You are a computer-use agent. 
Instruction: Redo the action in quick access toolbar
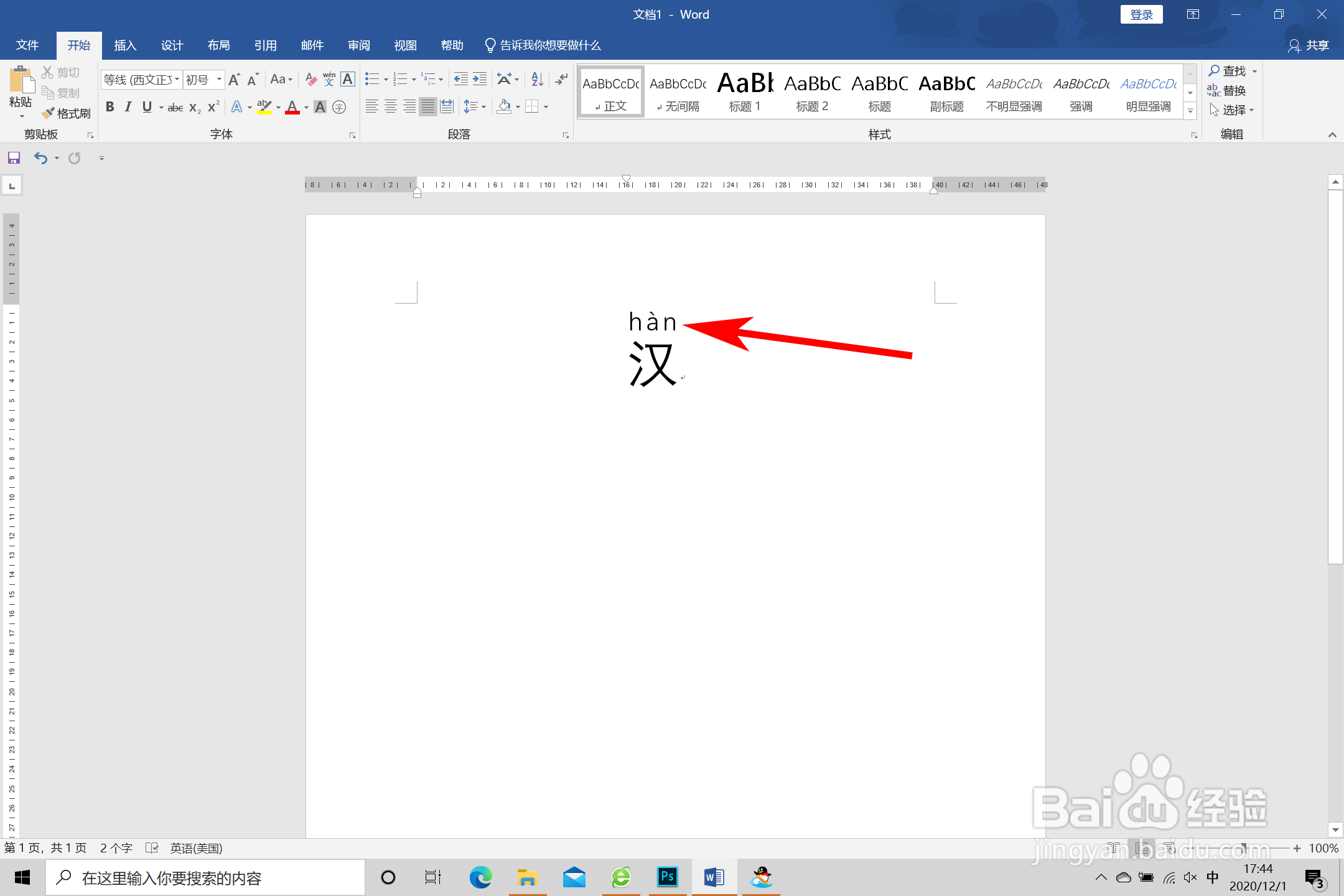click(x=75, y=158)
